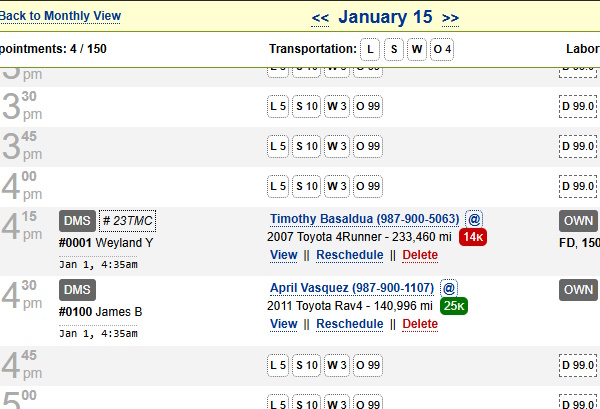Select the L transportation box in header
The width and height of the screenshot is (600, 409).
point(370,49)
